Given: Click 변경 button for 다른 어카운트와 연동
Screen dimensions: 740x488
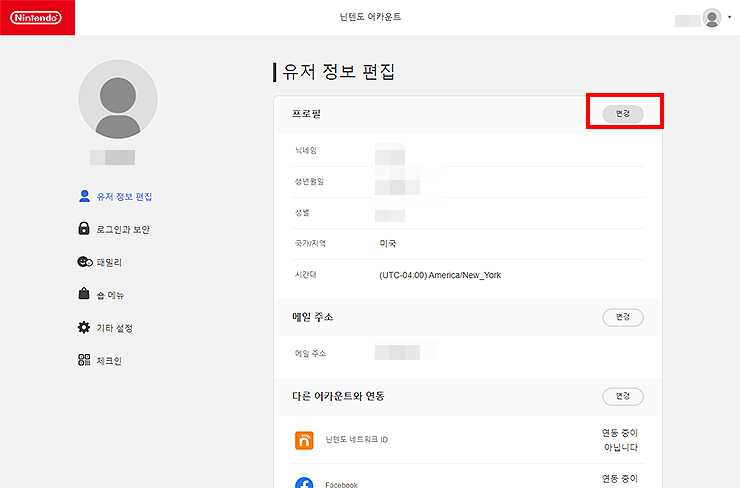Looking at the screenshot, I should click(623, 396).
